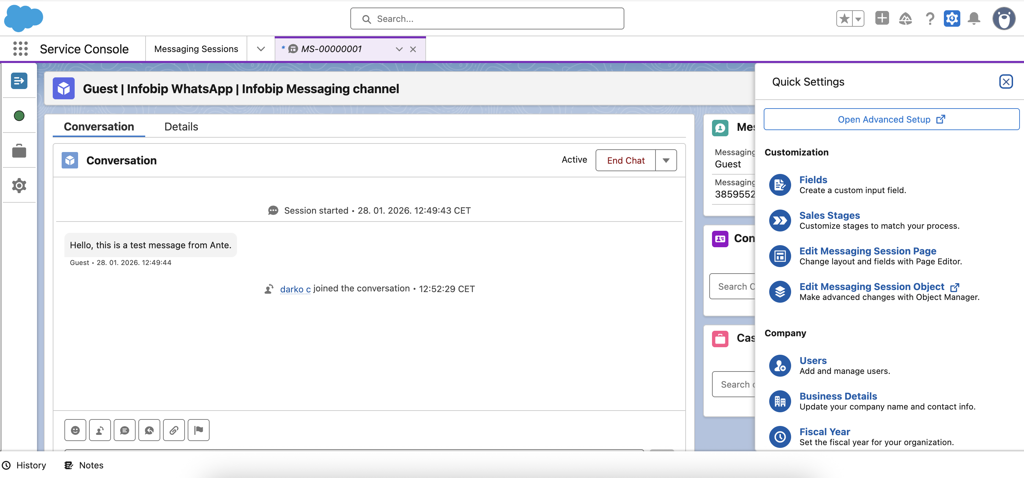Open Messaging Sessions navigation tab

click(x=196, y=49)
